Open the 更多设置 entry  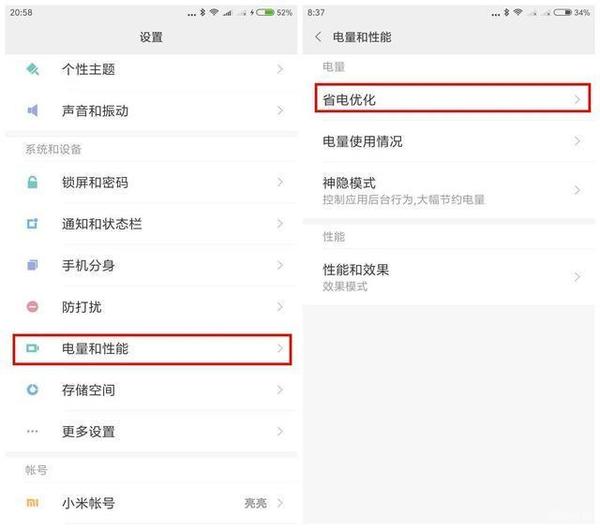151,431
